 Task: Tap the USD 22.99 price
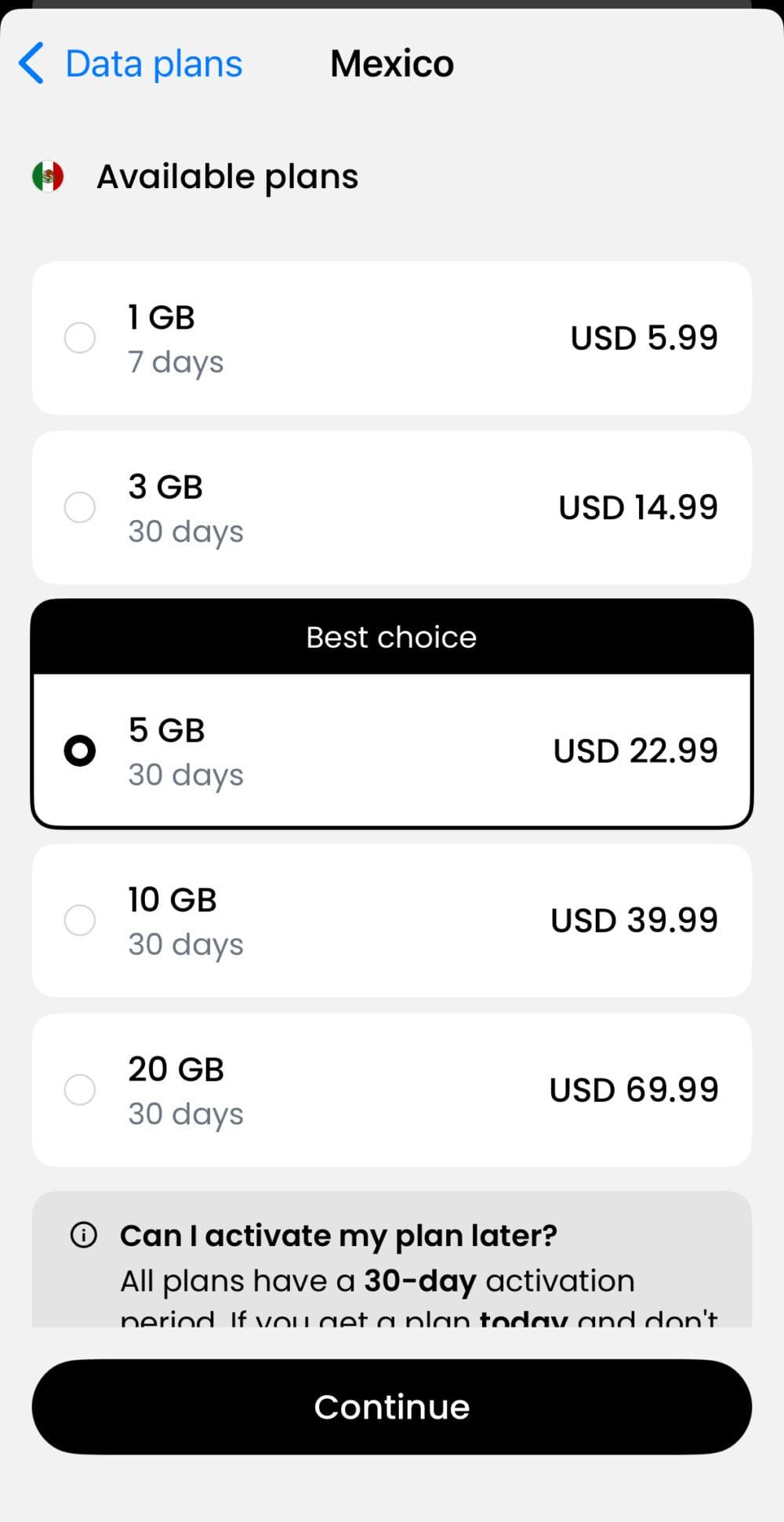click(x=635, y=750)
